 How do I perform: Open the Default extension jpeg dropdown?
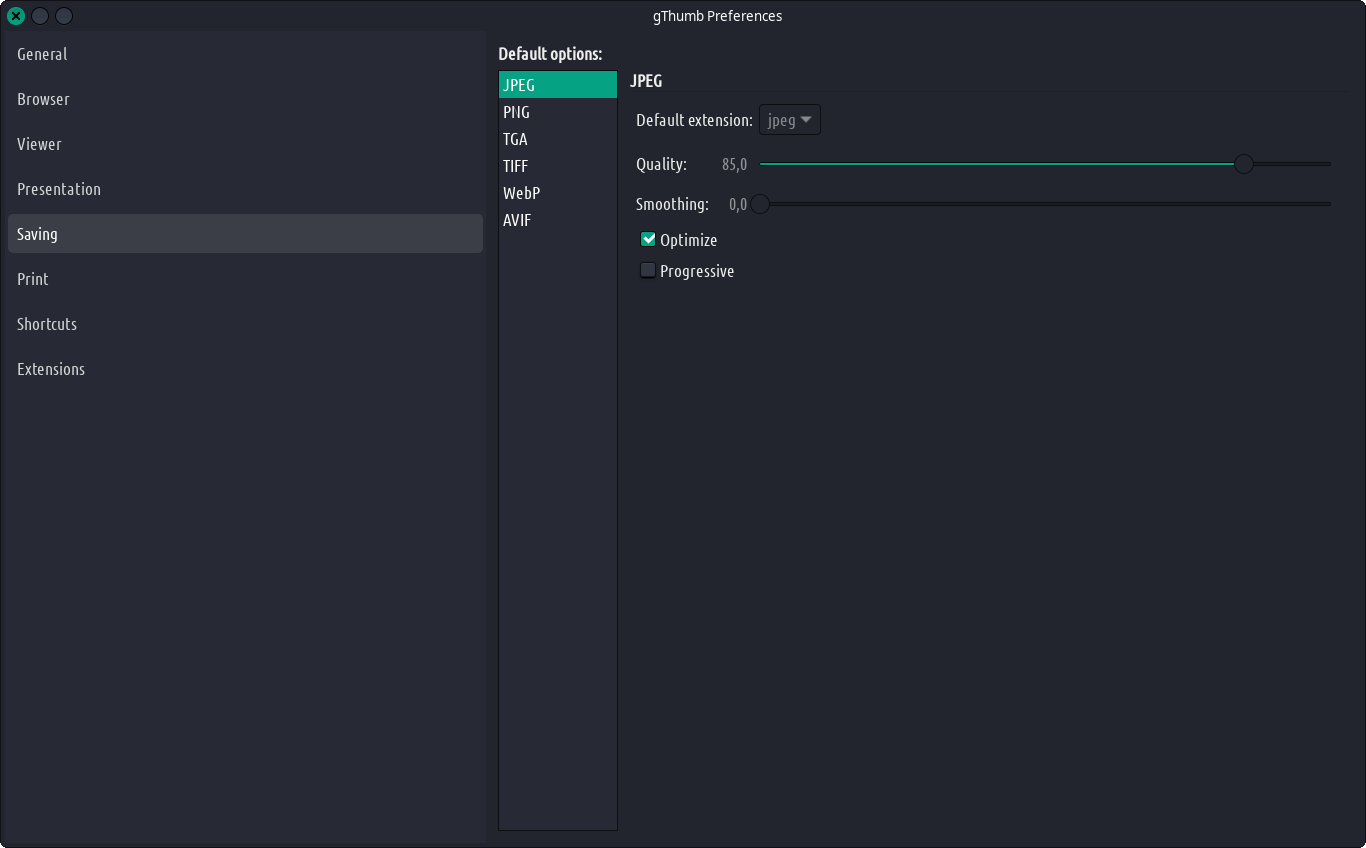coord(790,120)
